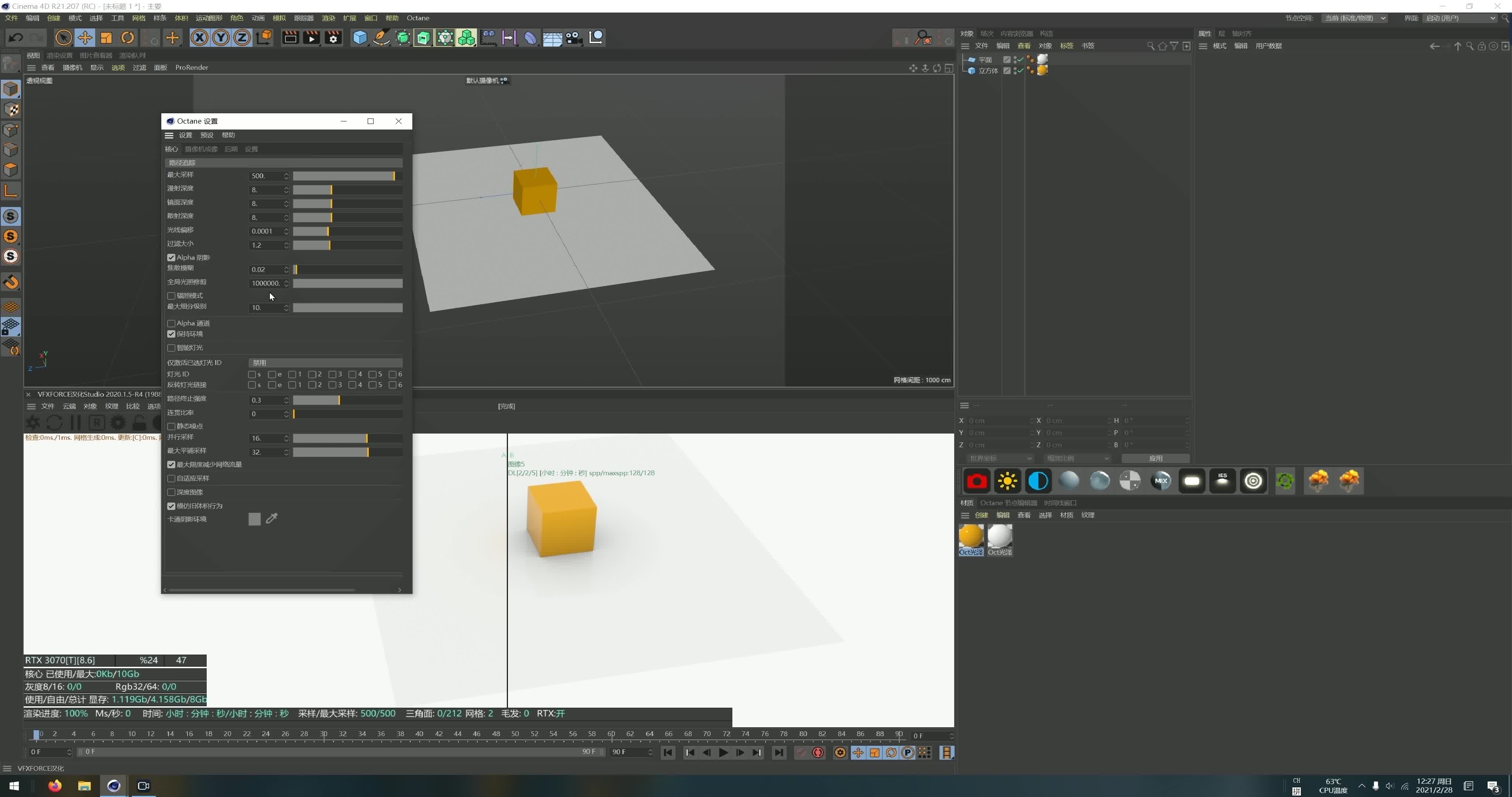Enable the 自适应采样 checkbox
Viewport: 1512px width, 797px height.
click(x=171, y=478)
